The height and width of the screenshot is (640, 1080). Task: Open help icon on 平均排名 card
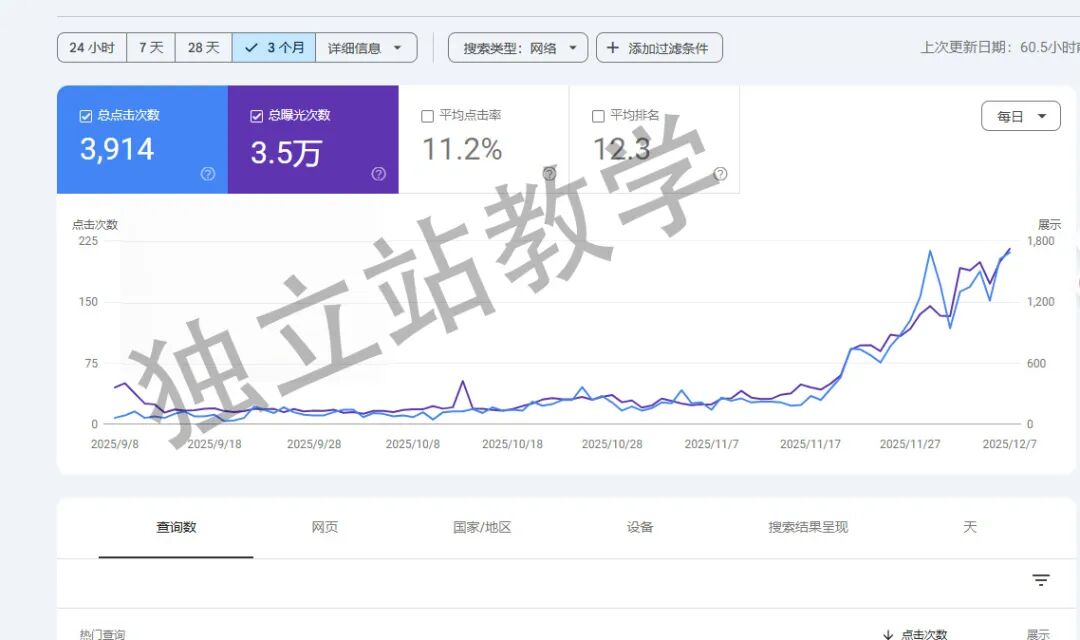pos(720,174)
